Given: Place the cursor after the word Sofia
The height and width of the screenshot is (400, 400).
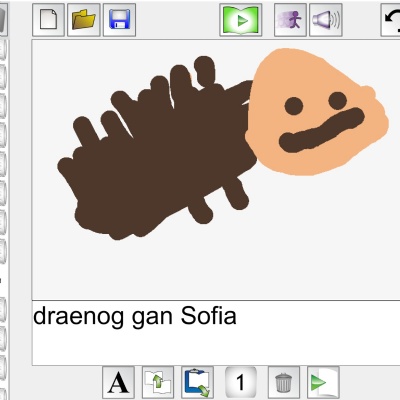Looking at the screenshot, I should [x=237, y=316].
